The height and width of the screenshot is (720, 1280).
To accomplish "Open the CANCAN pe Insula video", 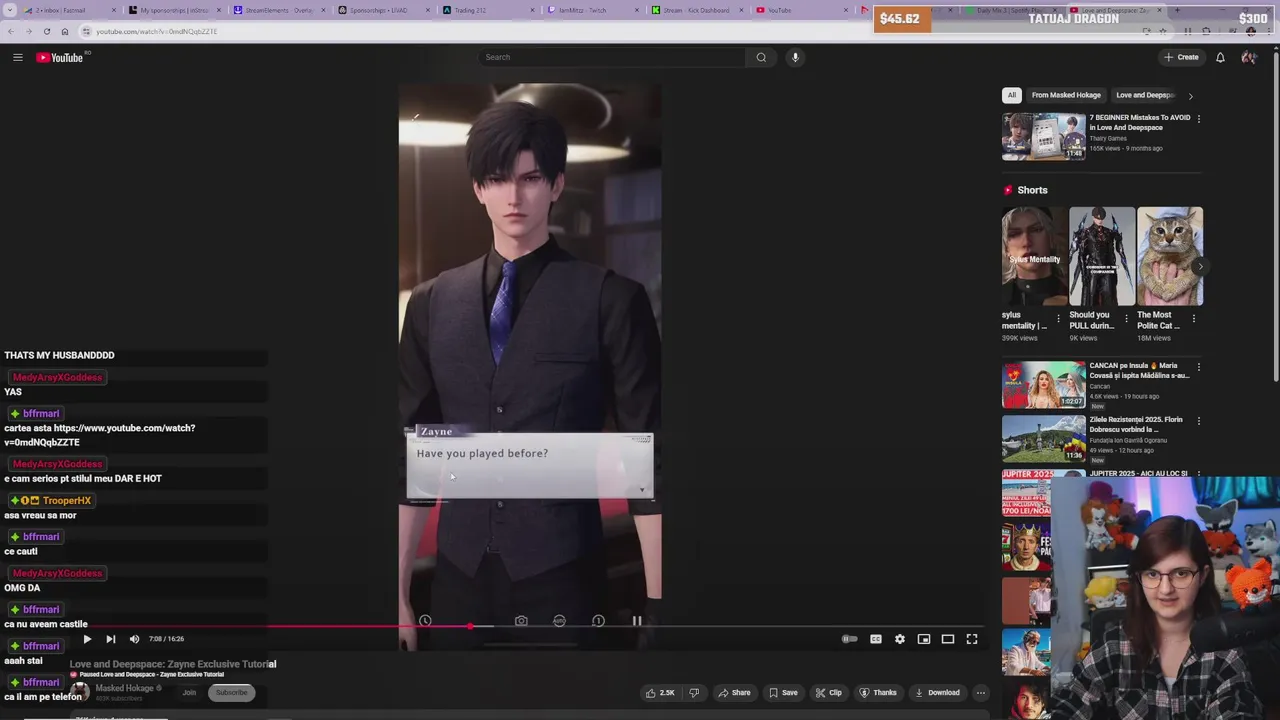I will coord(1044,385).
